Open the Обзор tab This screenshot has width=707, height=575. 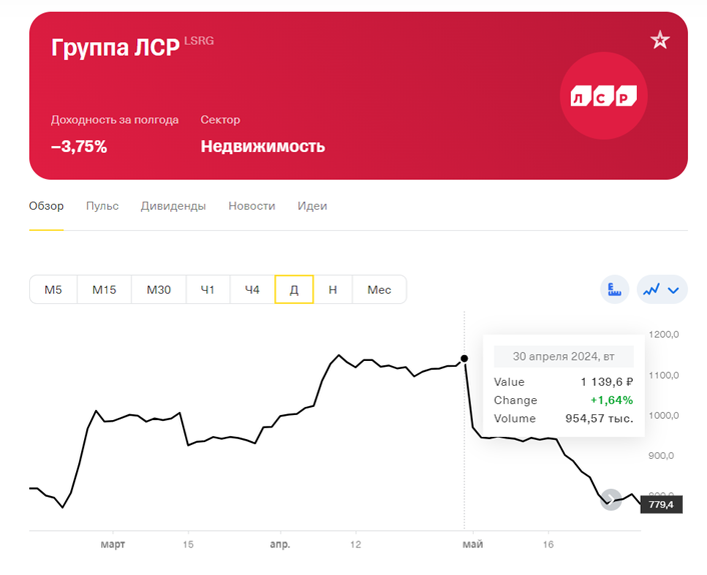(x=46, y=206)
